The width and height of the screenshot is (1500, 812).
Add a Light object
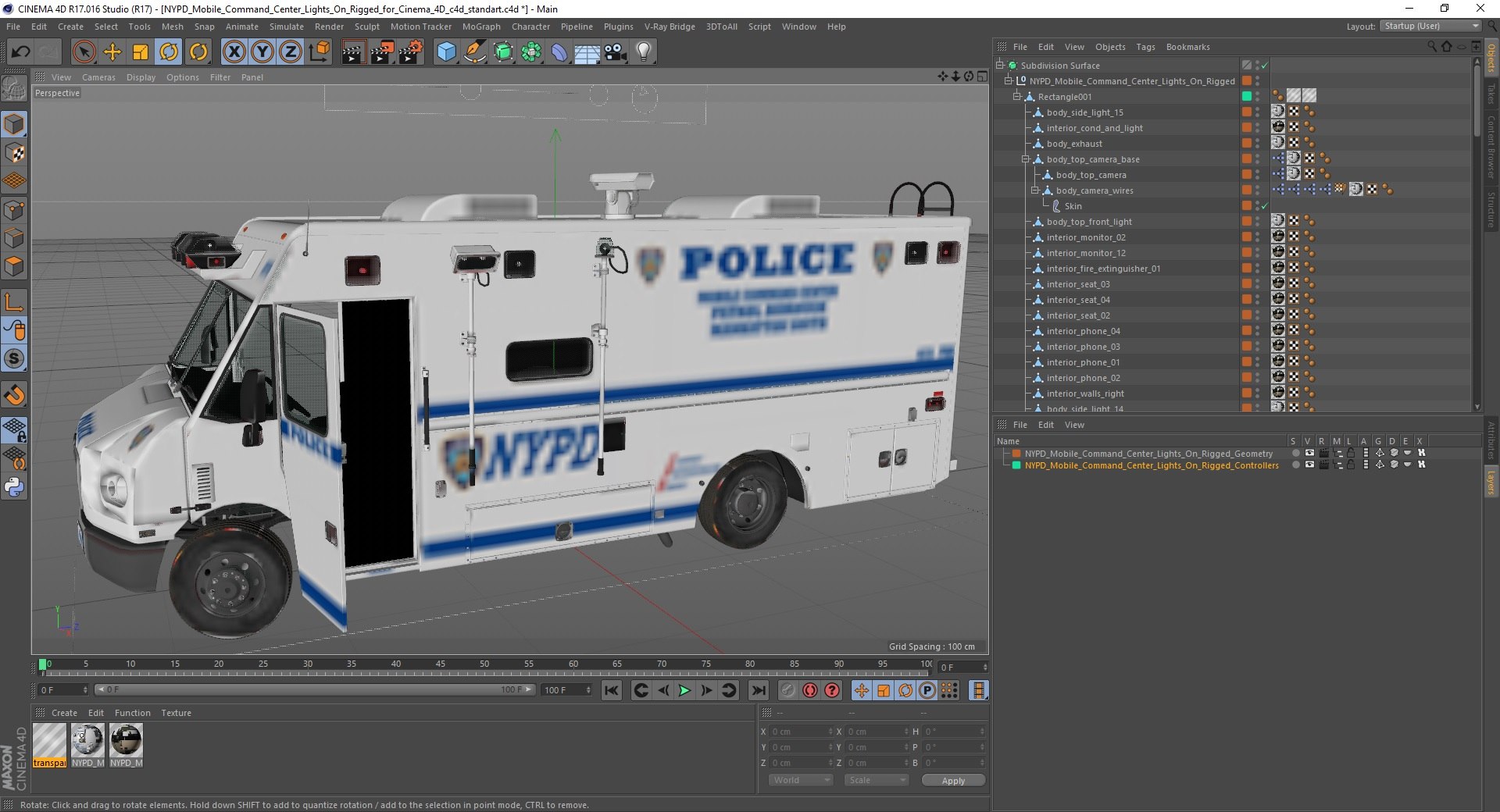[x=644, y=52]
